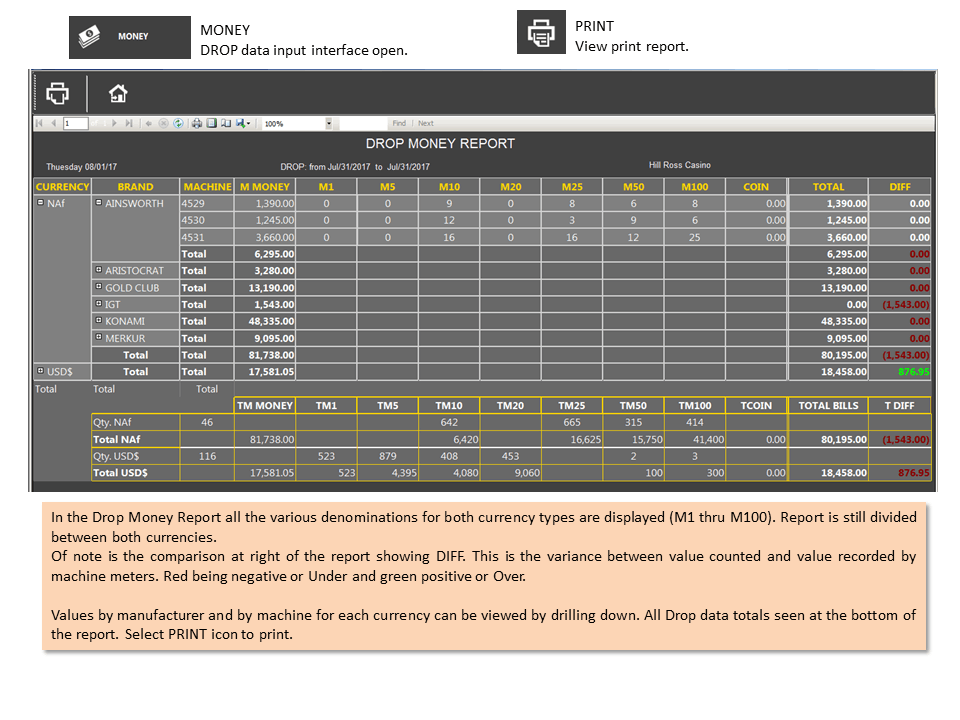960x720 pixels.
Task: Go to the home screen icon
Action: (x=118, y=94)
